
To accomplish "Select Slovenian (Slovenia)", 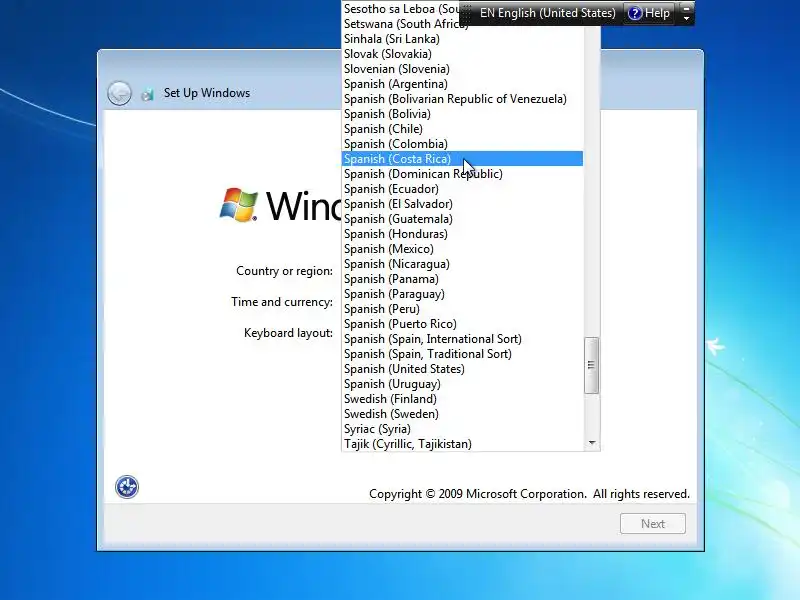I will pos(462,69).
